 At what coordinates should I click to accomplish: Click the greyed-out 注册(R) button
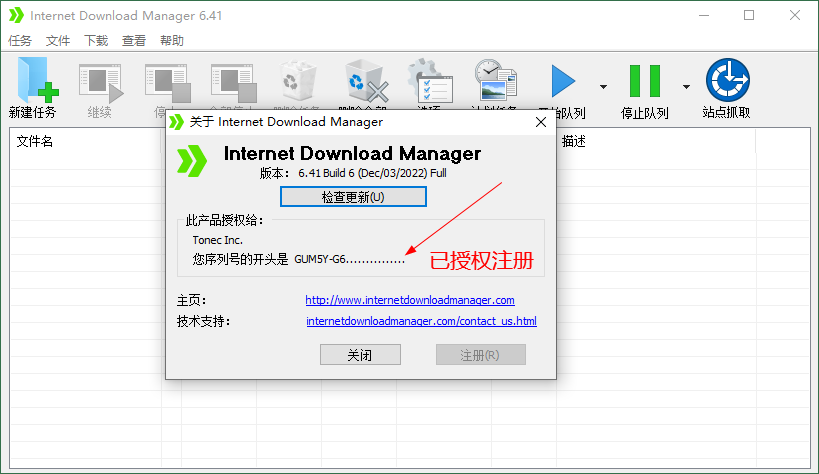(481, 355)
